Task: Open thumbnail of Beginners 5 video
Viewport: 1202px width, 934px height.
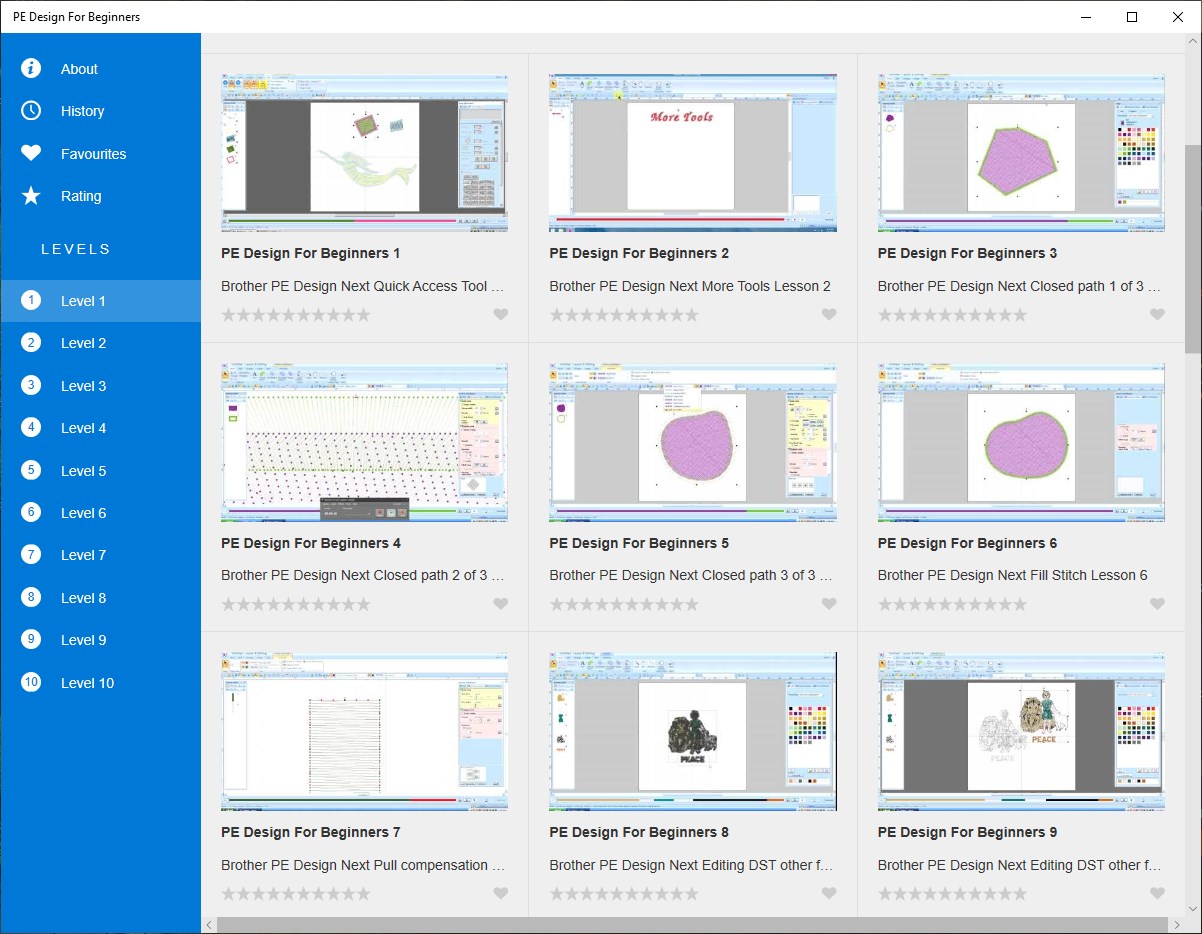Action: tap(693, 442)
